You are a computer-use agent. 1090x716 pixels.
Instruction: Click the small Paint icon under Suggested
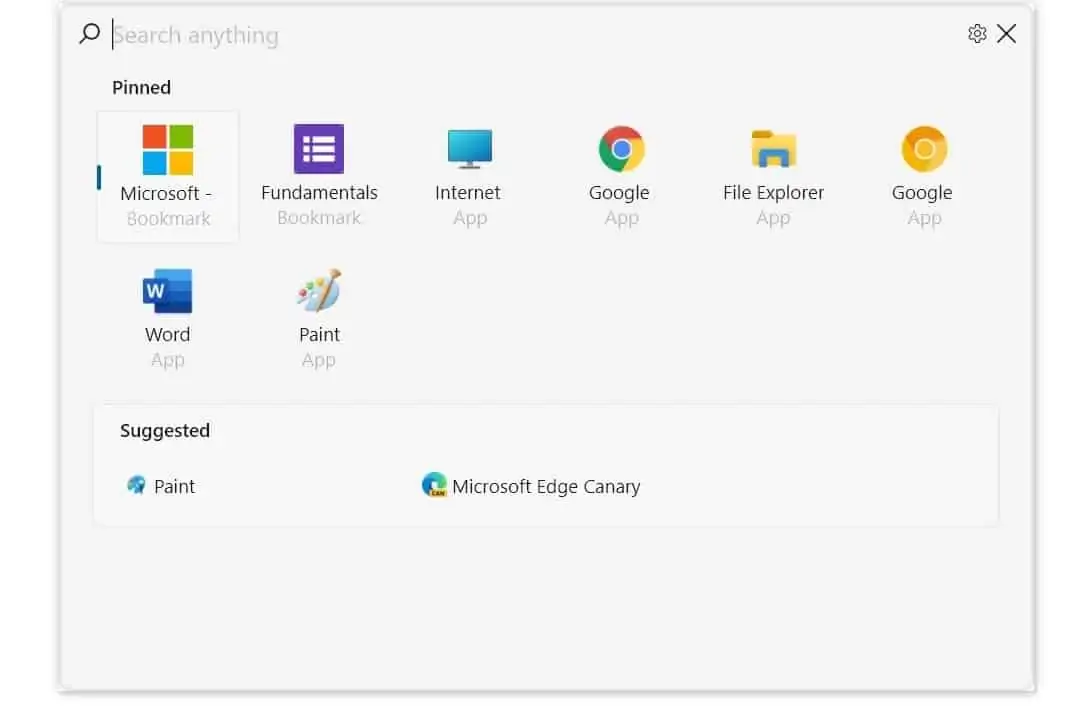(x=136, y=486)
